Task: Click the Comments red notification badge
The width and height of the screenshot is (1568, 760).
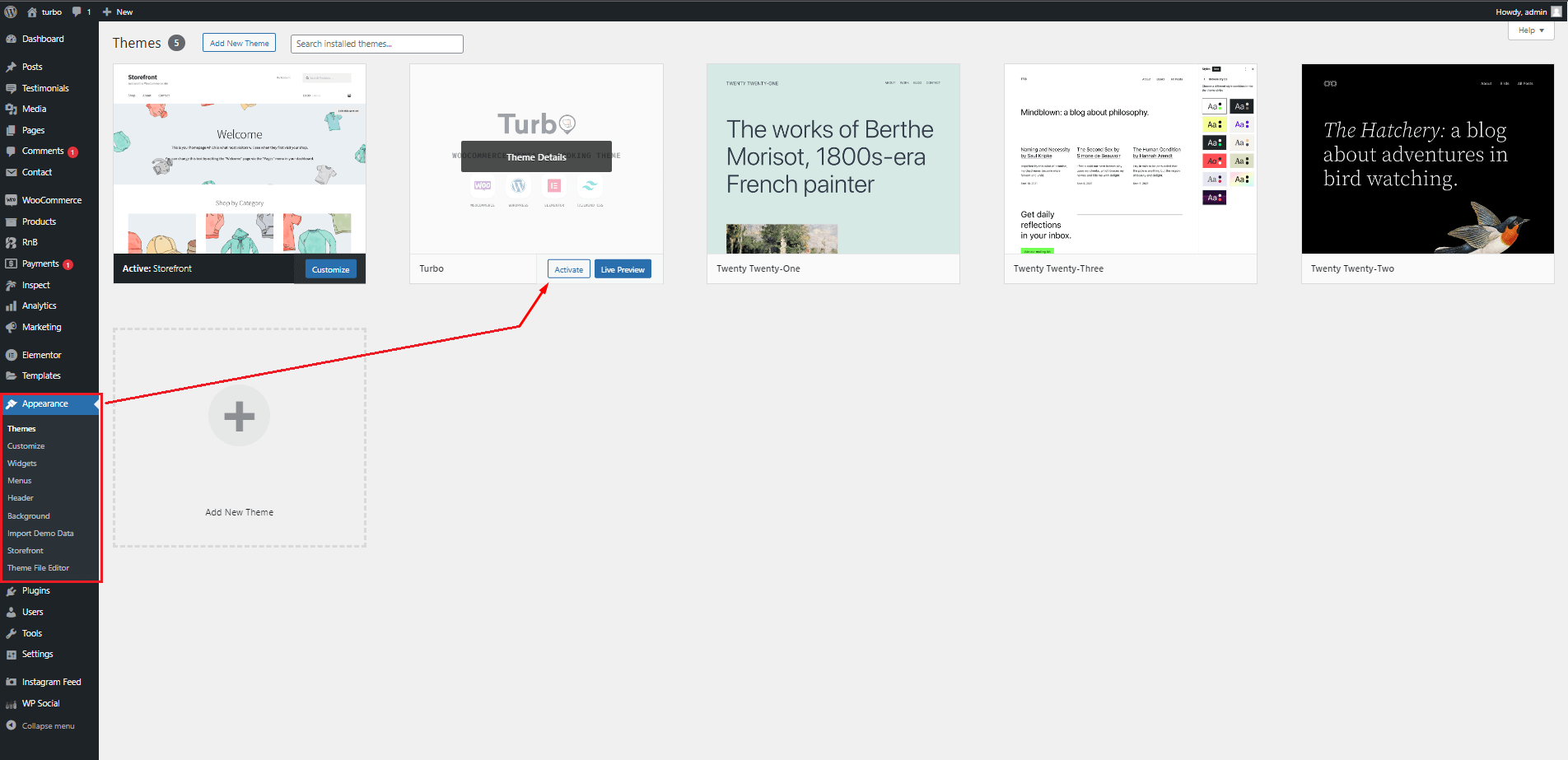Action: pyautogui.click(x=72, y=152)
